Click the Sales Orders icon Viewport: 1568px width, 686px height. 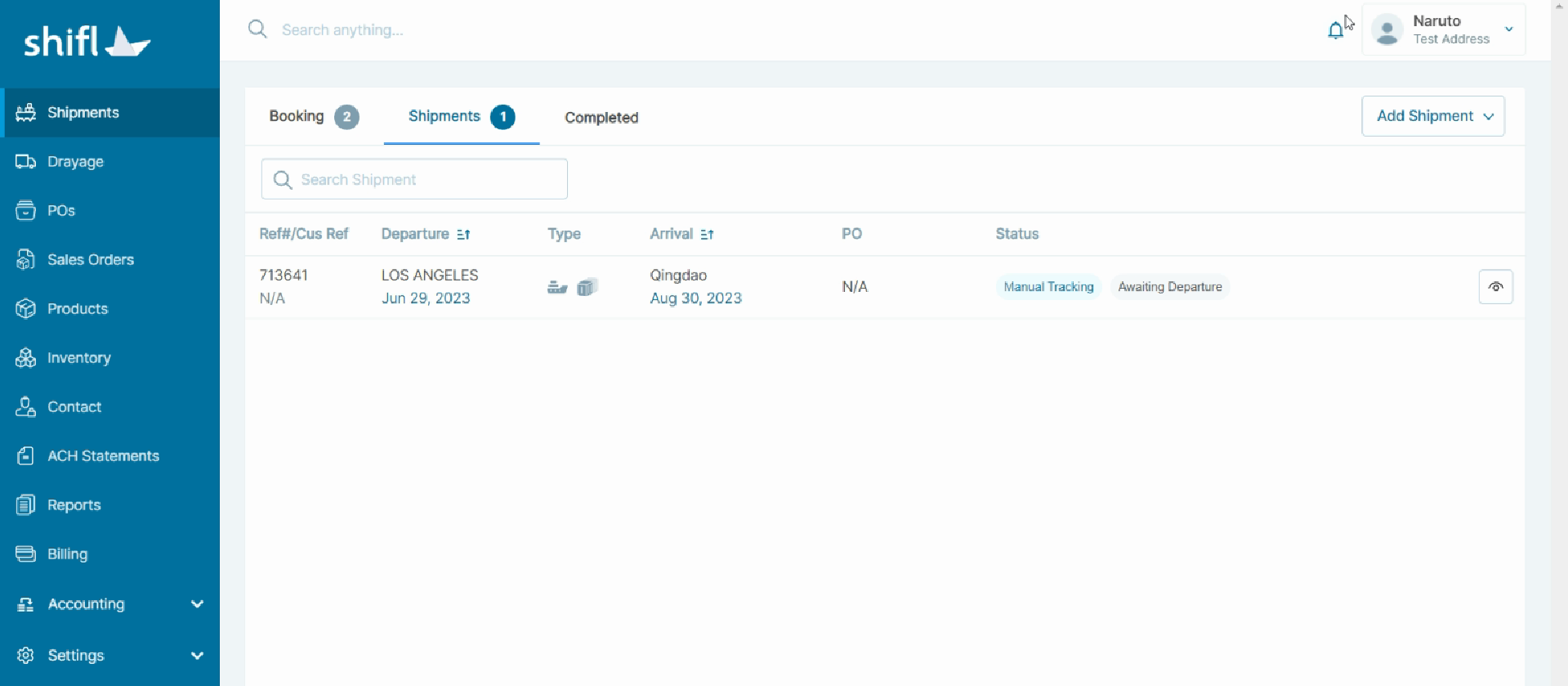[25, 260]
